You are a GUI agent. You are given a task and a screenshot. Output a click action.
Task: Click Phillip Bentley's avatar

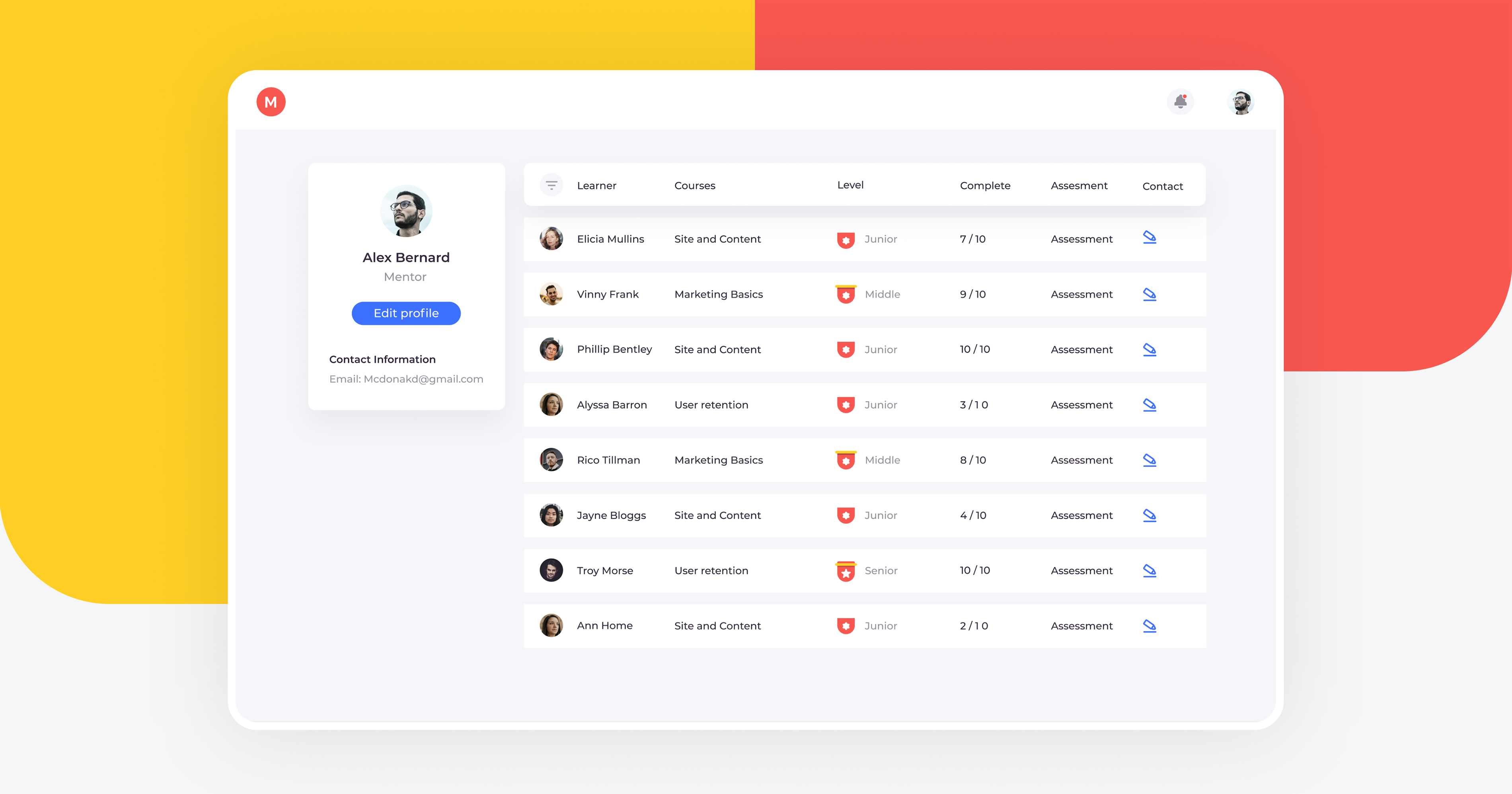[x=551, y=349]
